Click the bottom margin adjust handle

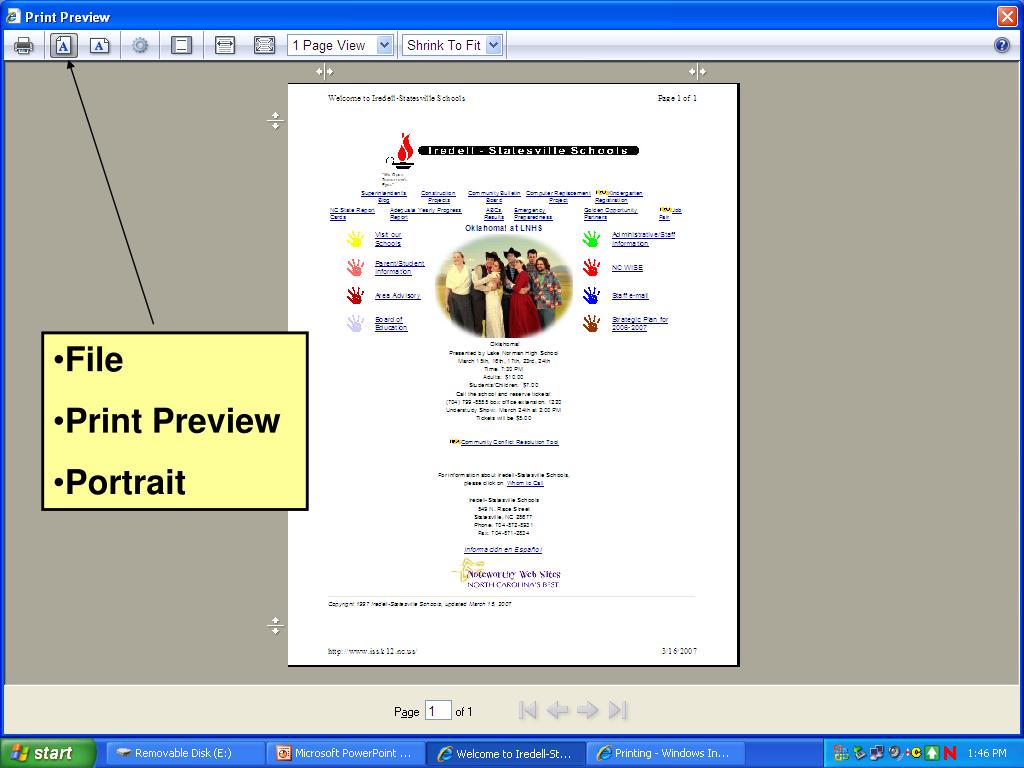(x=275, y=626)
